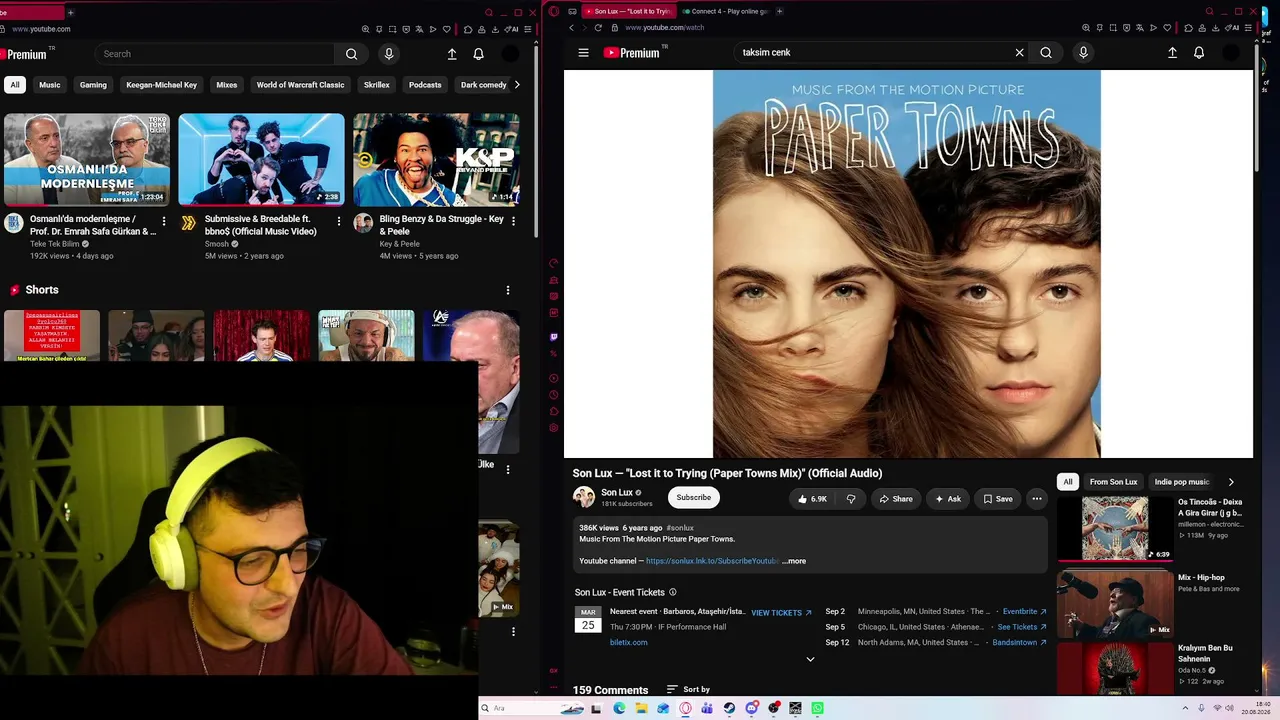
Task: Open a new tab in the right browser window
Action: pyautogui.click(x=779, y=11)
